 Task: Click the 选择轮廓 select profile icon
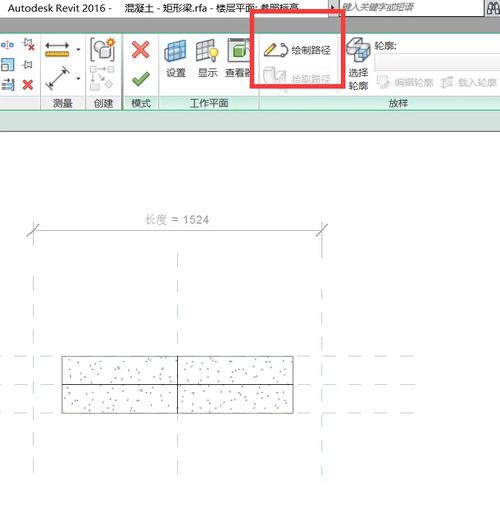pyautogui.click(x=358, y=64)
